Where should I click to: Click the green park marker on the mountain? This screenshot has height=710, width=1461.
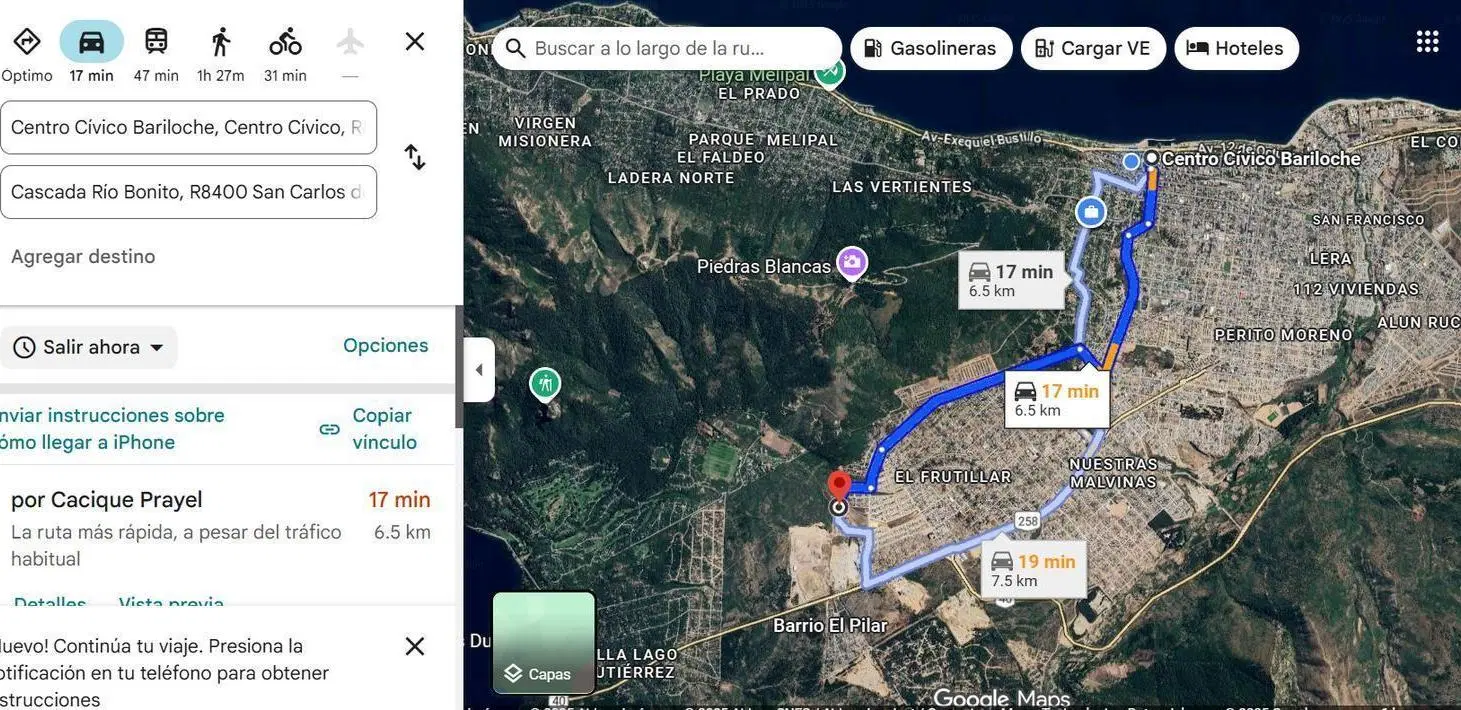pos(545,384)
